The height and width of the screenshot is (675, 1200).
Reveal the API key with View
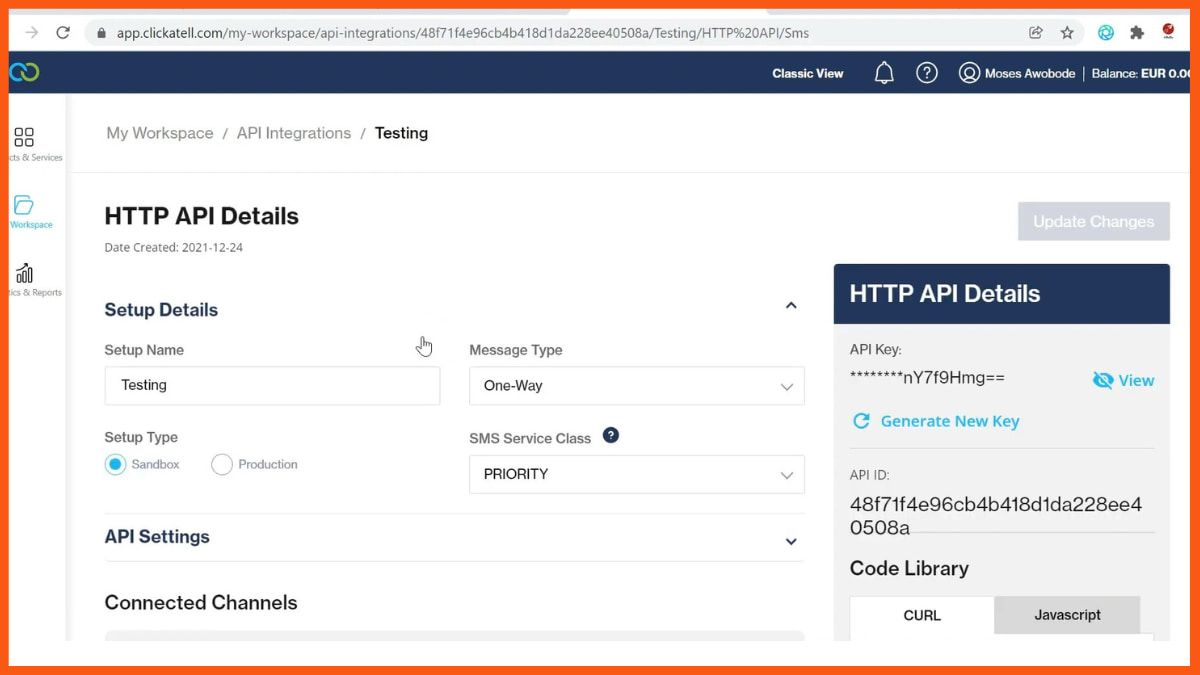(x=1124, y=380)
